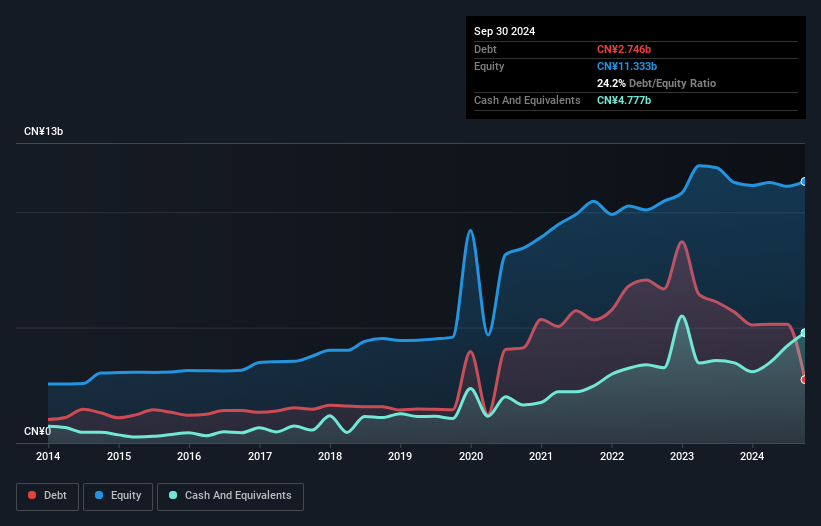Screen dimensions: 821x526
Task: Click the 2022 x-axis label
Action: pyautogui.click(x=612, y=456)
